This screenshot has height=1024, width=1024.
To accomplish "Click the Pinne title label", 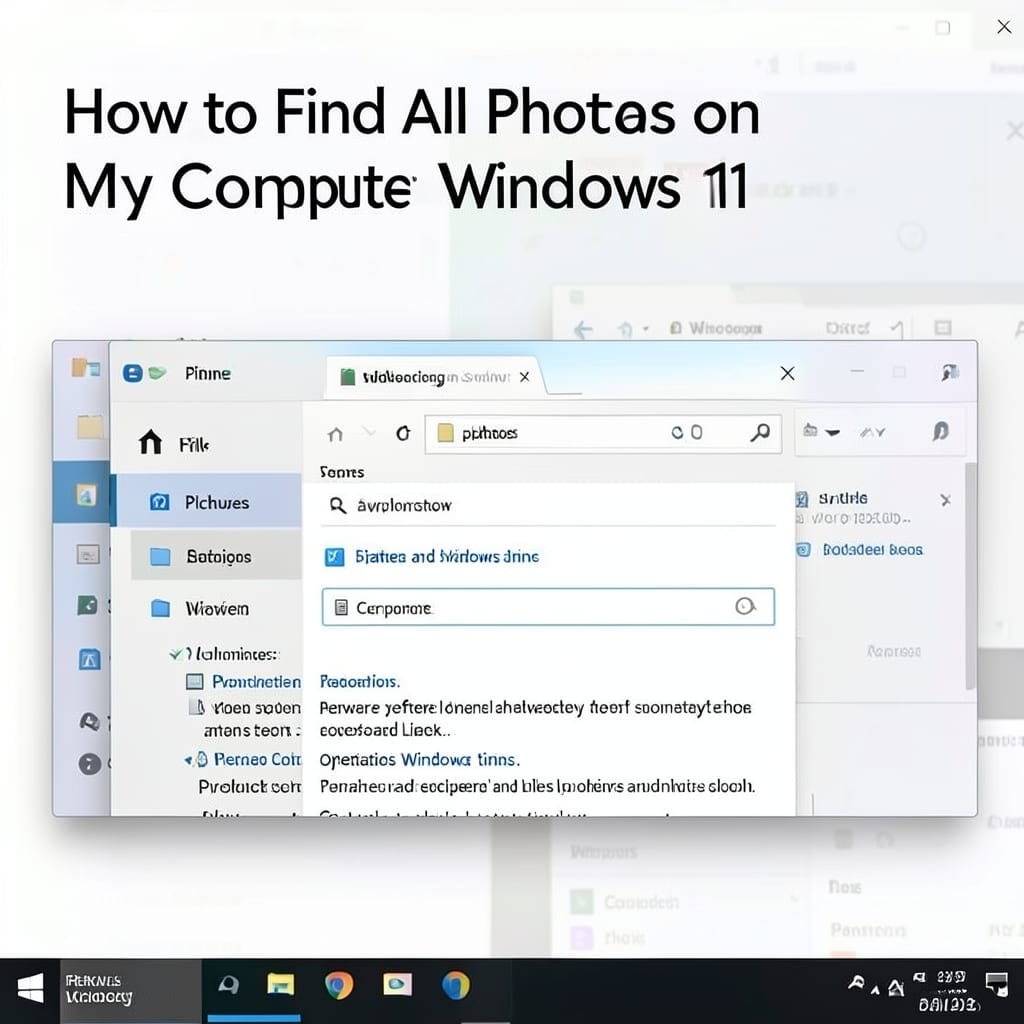I will tap(208, 374).
